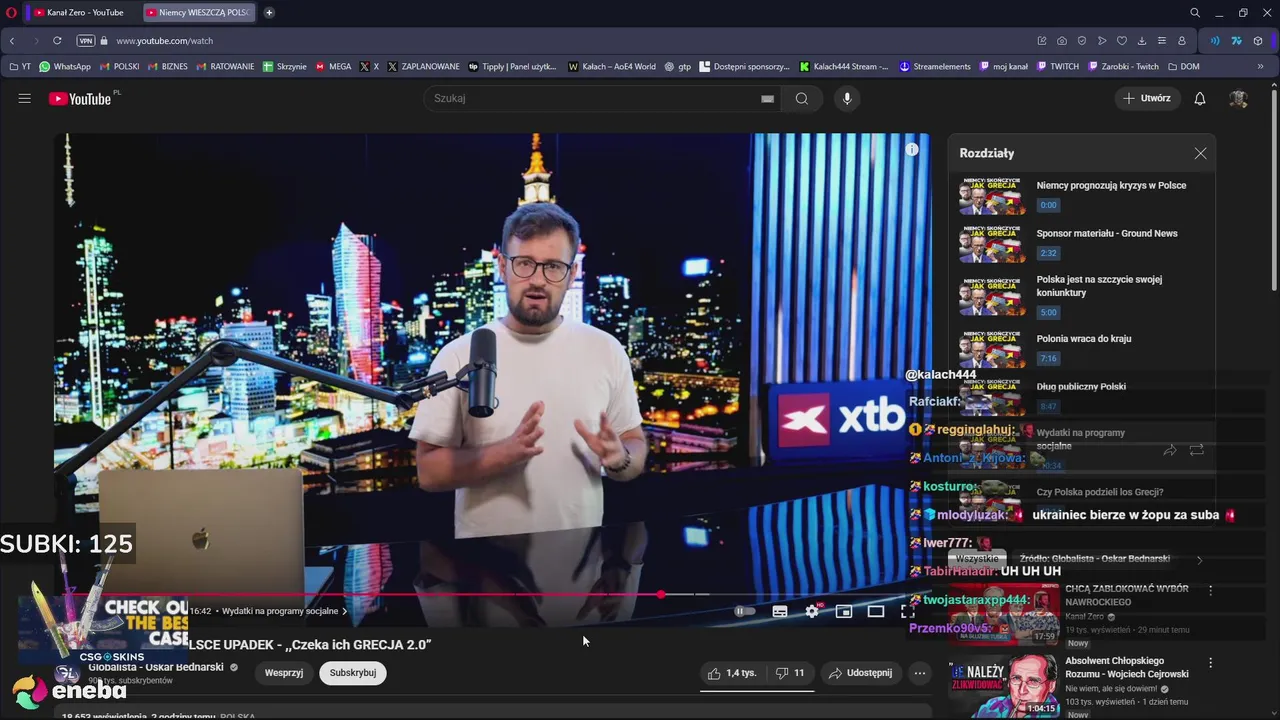Expand the chapter label Wydatki na programy socjalne
Viewport: 1280px width, 720px height.
[284, 611]
